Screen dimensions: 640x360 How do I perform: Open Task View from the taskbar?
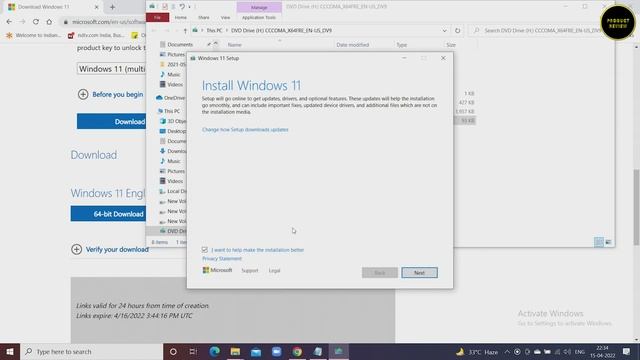193,351
